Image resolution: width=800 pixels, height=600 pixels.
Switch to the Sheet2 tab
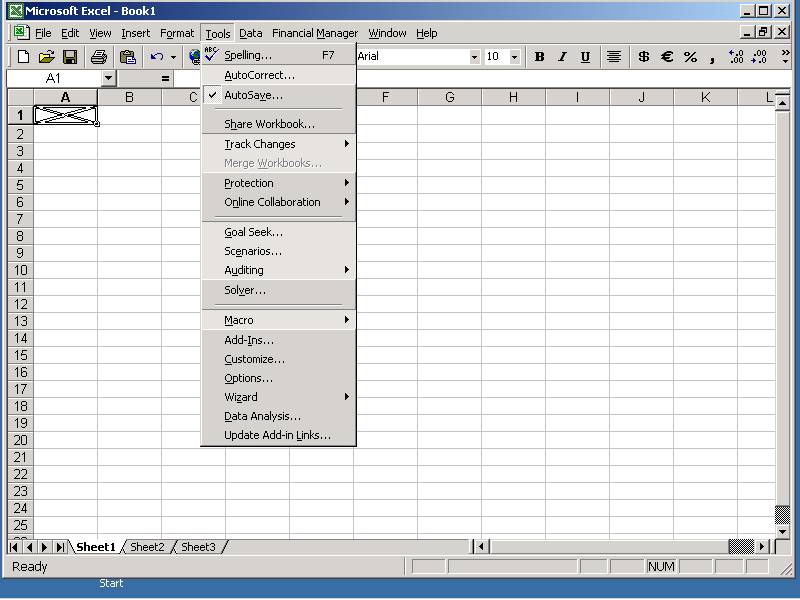click(x=147, y=547)
